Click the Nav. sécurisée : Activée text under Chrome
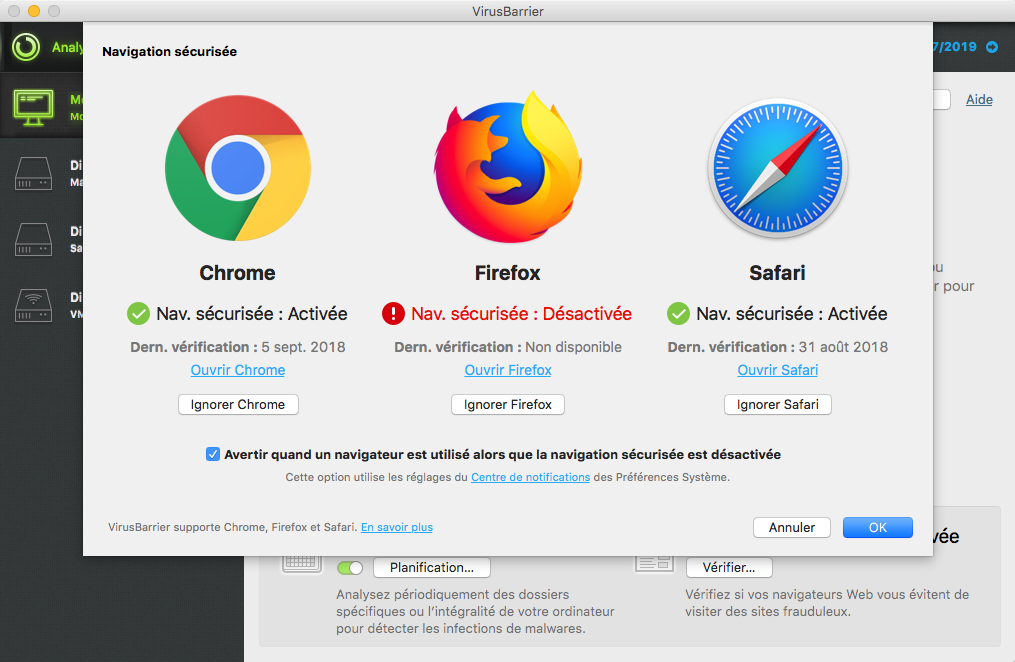This screenshot has height=662, width=1015. (x=252, y=314)
